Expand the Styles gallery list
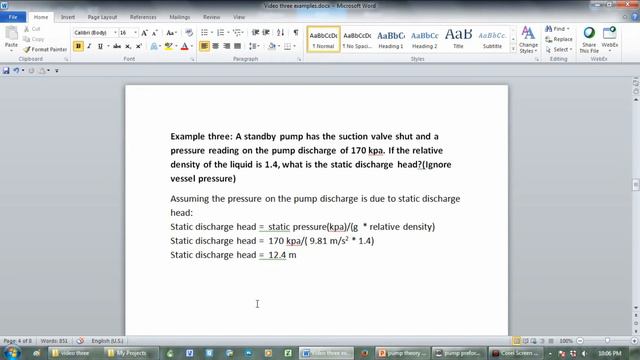 [513, 49]
